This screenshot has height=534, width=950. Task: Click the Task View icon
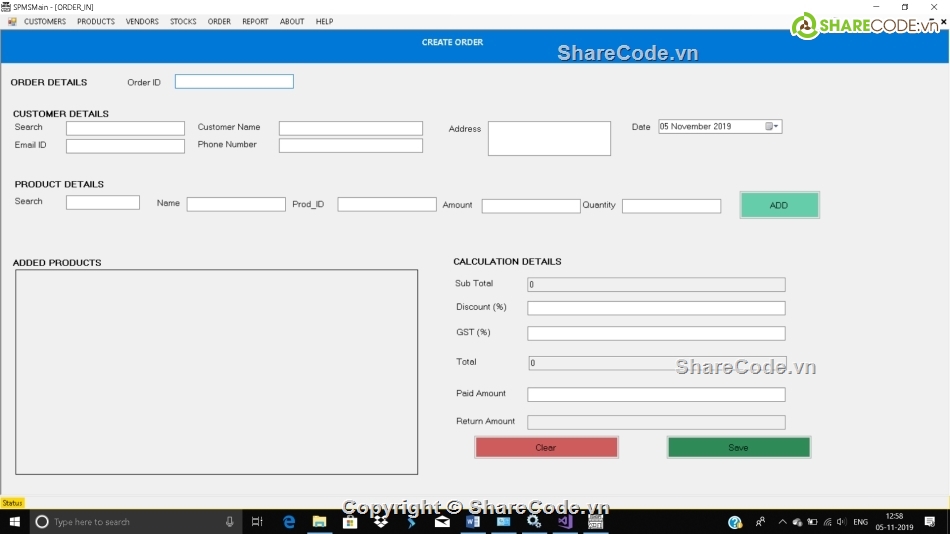point(257,522)
